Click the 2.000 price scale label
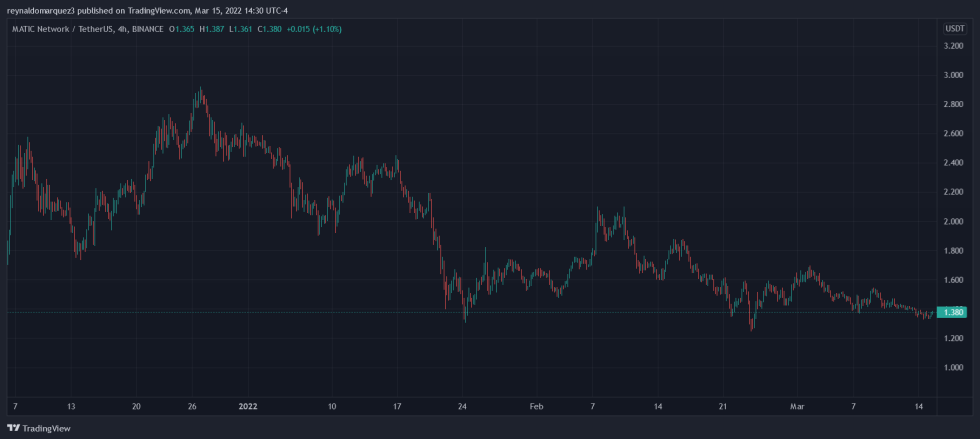 (954, 221)
